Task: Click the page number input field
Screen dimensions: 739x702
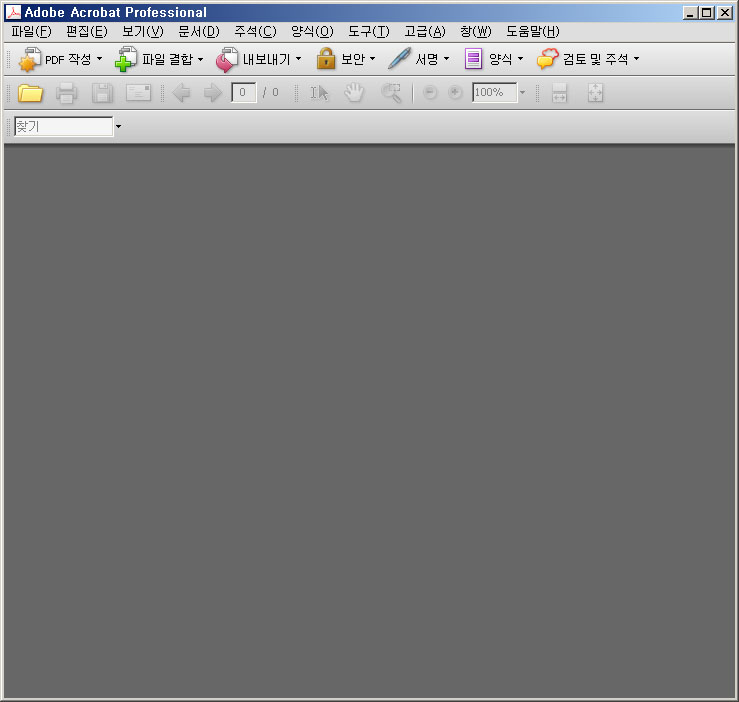Action: click(x=243, y=92)
